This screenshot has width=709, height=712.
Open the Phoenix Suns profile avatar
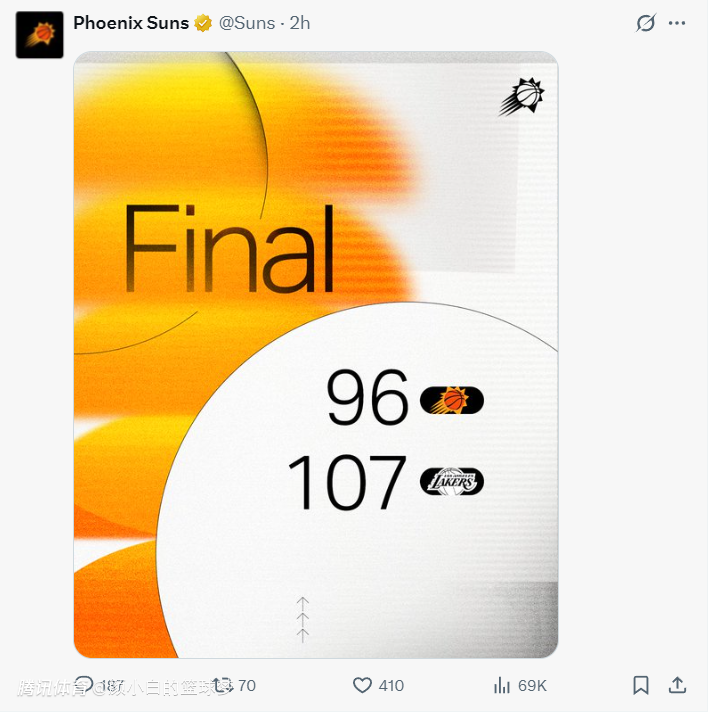[x=40, y=35]
